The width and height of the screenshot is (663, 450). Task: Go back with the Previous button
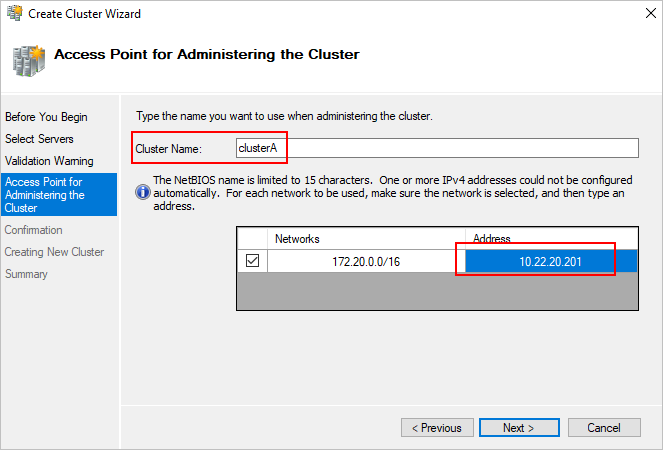point(437,428)
